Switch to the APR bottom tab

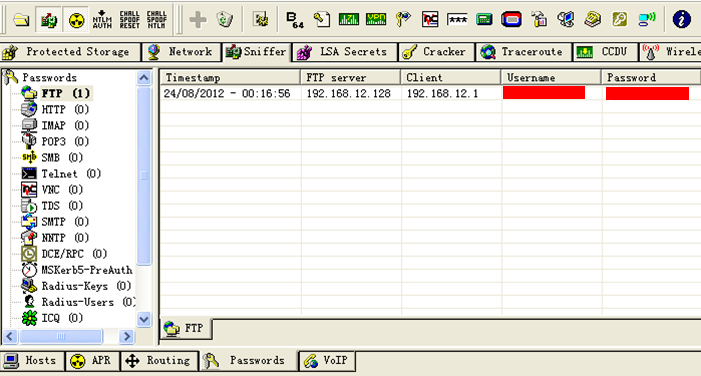coord(93,360)
